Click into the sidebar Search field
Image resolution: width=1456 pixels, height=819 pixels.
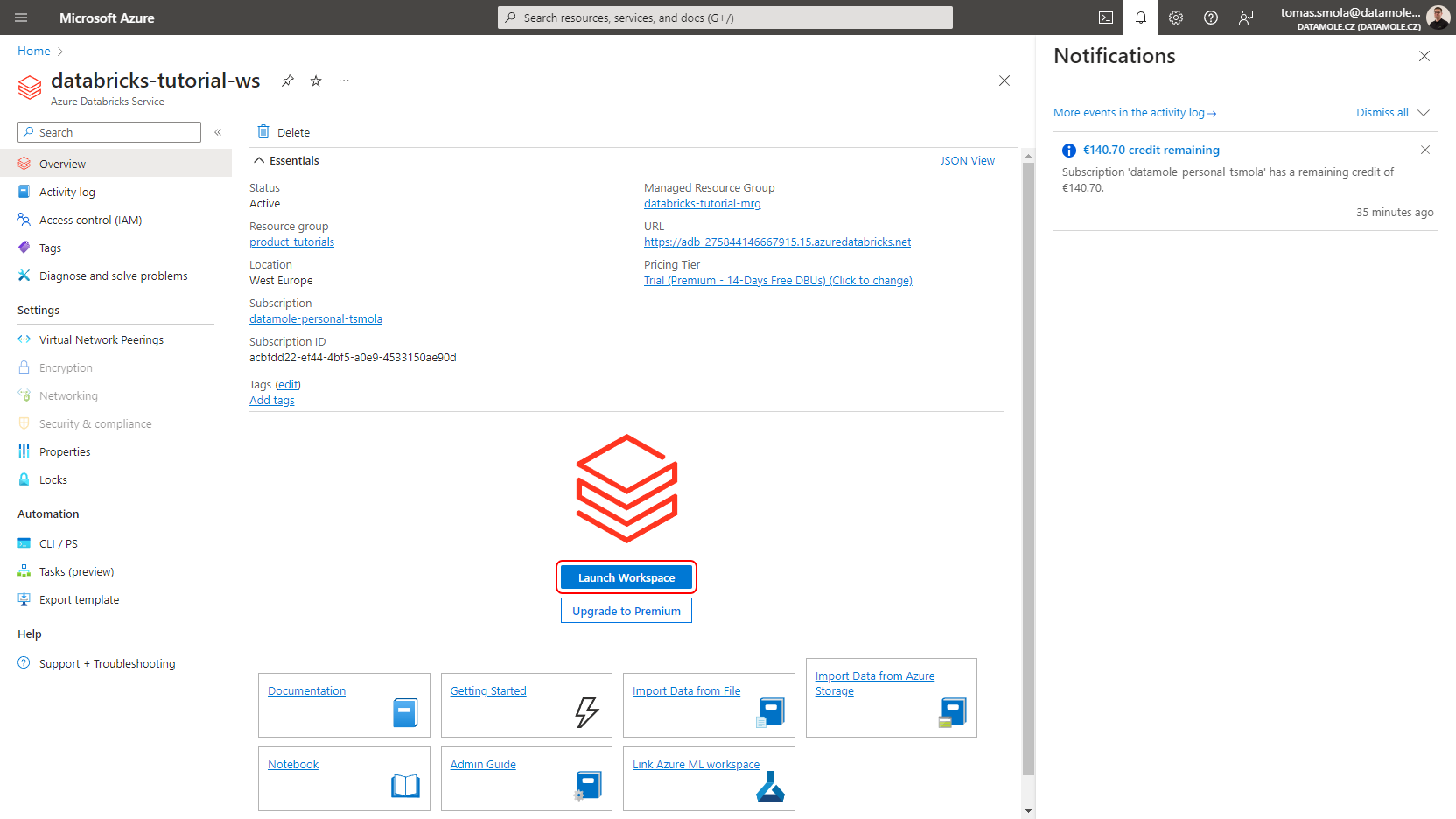[x=109, y=132]
